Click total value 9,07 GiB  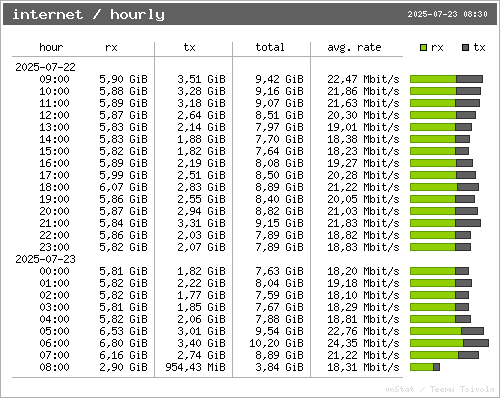(279, 103)
